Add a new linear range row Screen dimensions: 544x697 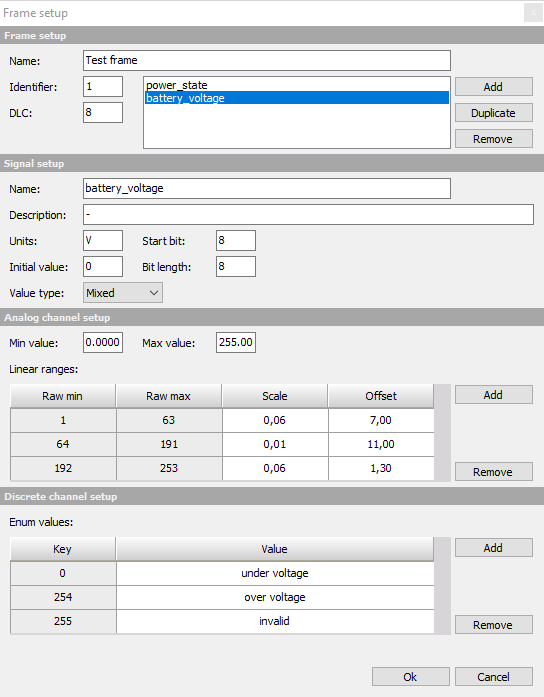[x=493, y=395]
